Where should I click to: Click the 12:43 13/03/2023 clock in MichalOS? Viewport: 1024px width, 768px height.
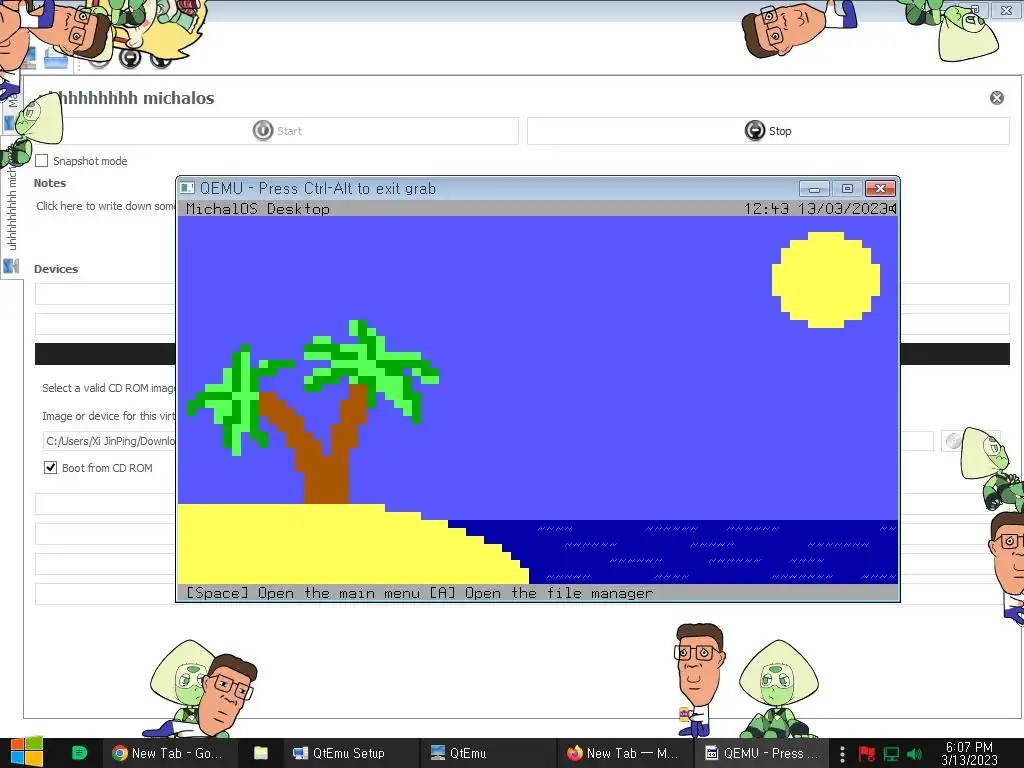pos(816,208)
